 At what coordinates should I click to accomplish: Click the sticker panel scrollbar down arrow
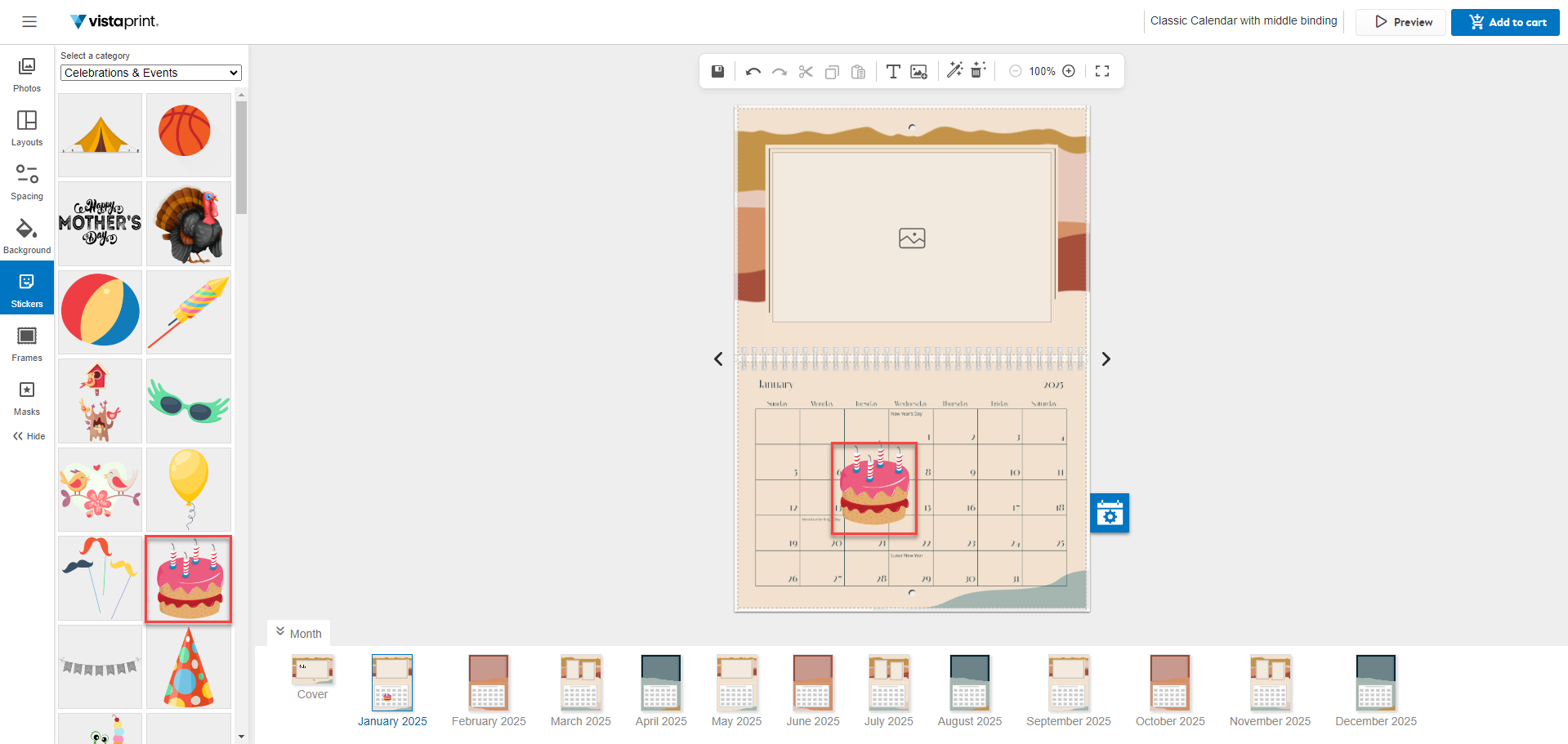coord(241,737)
